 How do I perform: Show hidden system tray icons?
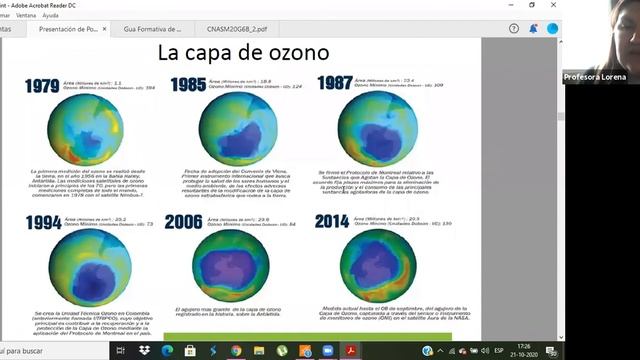click(440, 351)
